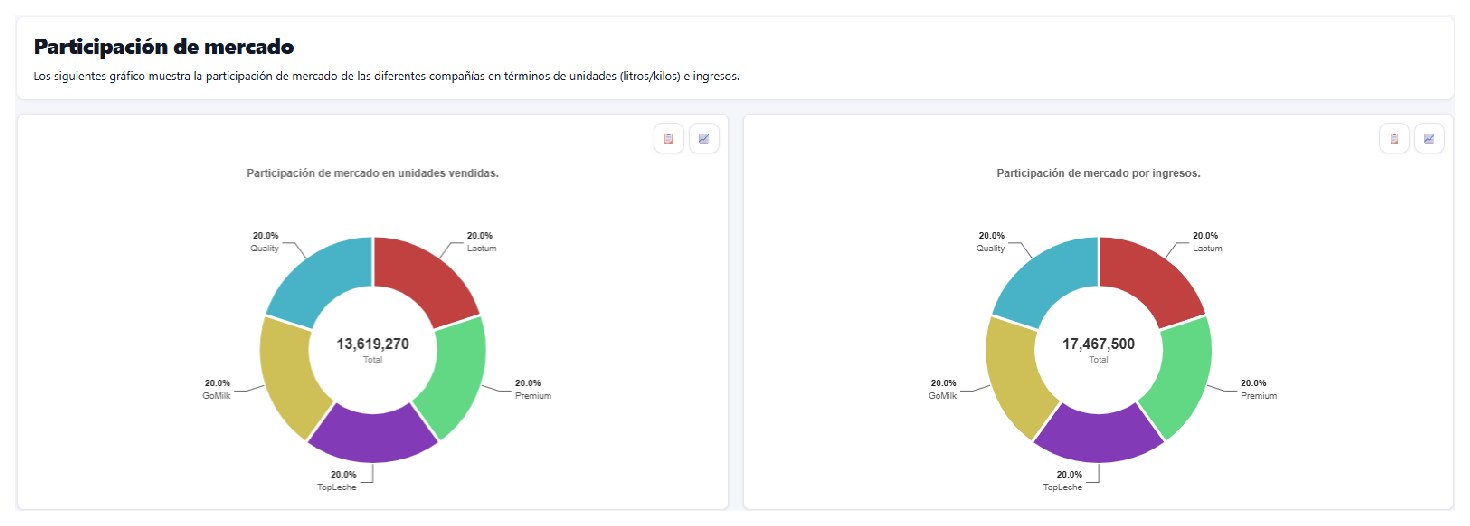The image size is (1470, 526).
Task: Click the Lactum label in revenue chart
Action: pos(1207,248)
